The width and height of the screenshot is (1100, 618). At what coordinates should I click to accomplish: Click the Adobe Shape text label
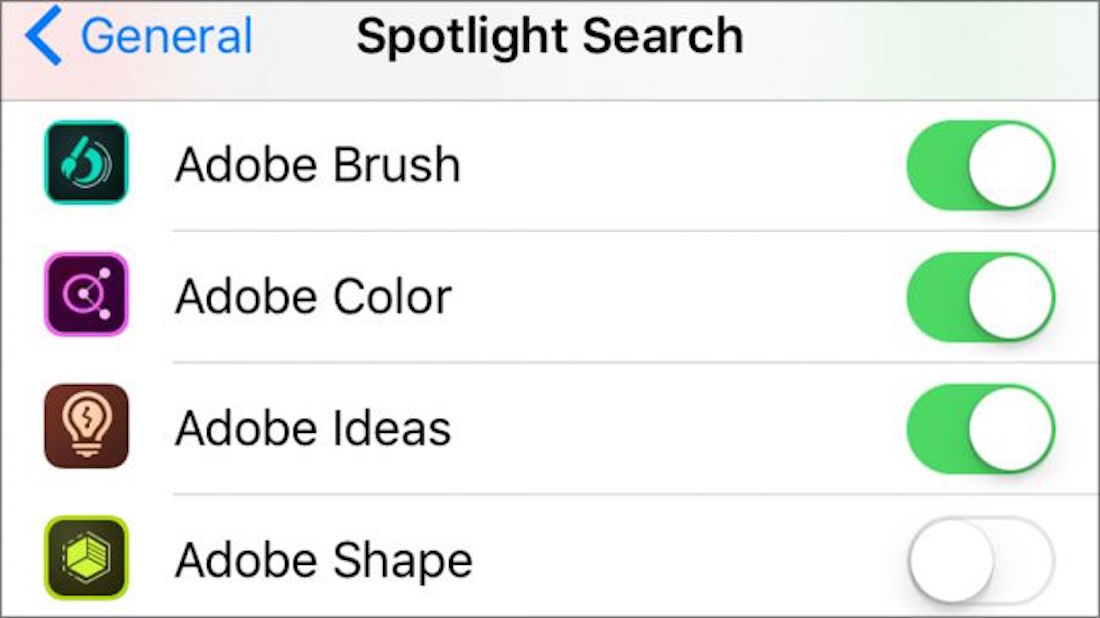[x=323, y=559]
